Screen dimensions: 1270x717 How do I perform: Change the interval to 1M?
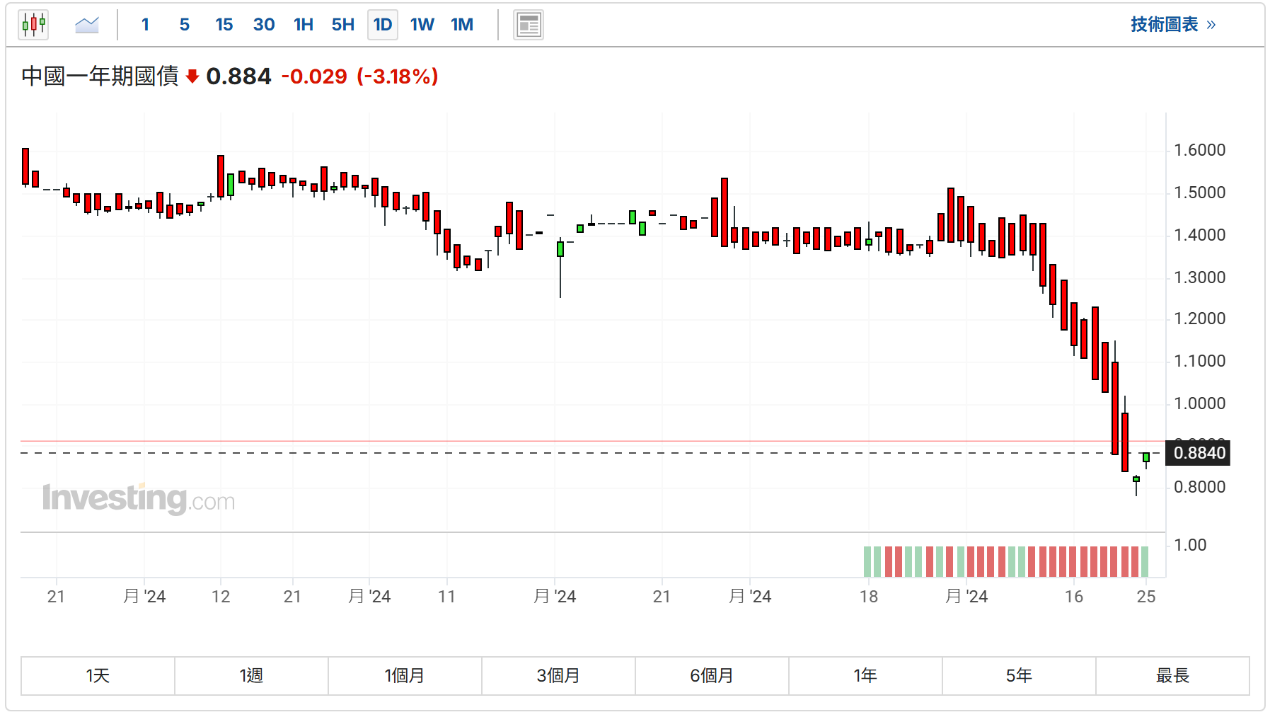(462, 24)
